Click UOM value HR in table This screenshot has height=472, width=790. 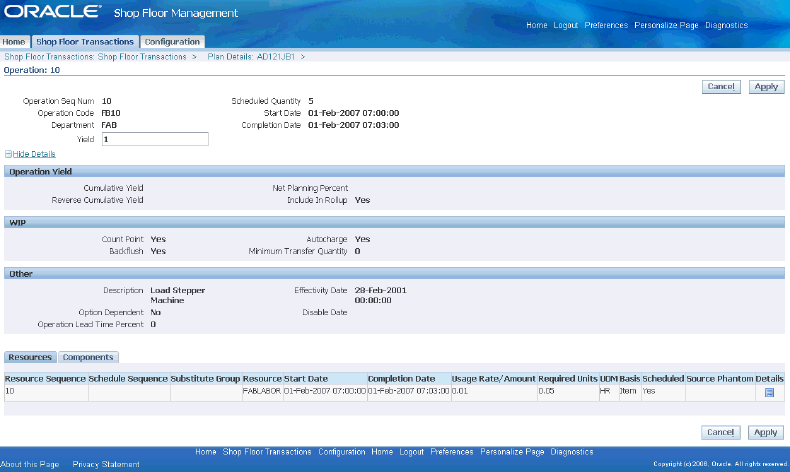click(x=605, y=391)
